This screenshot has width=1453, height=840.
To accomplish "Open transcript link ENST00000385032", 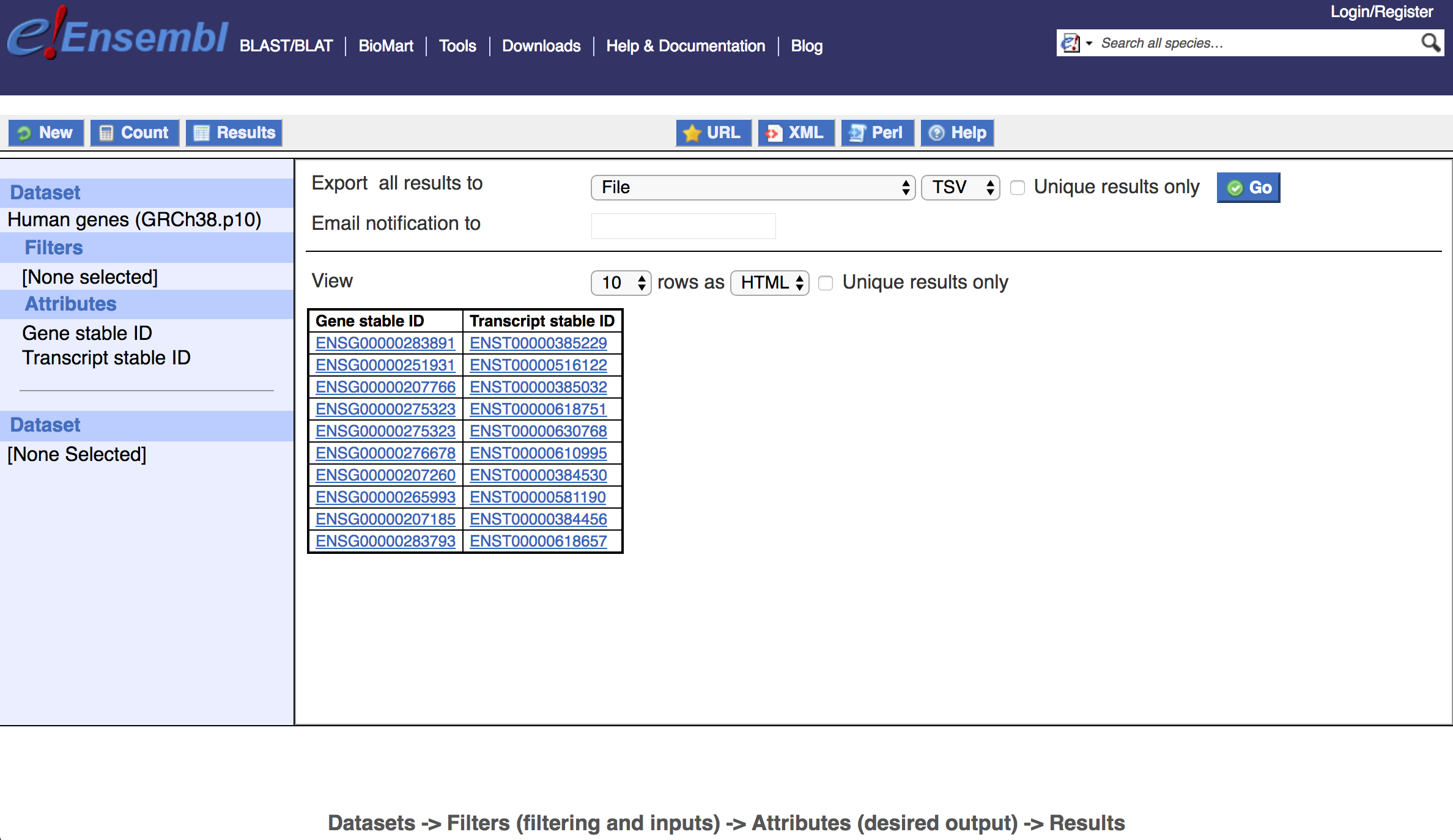I will pos(538,387).
